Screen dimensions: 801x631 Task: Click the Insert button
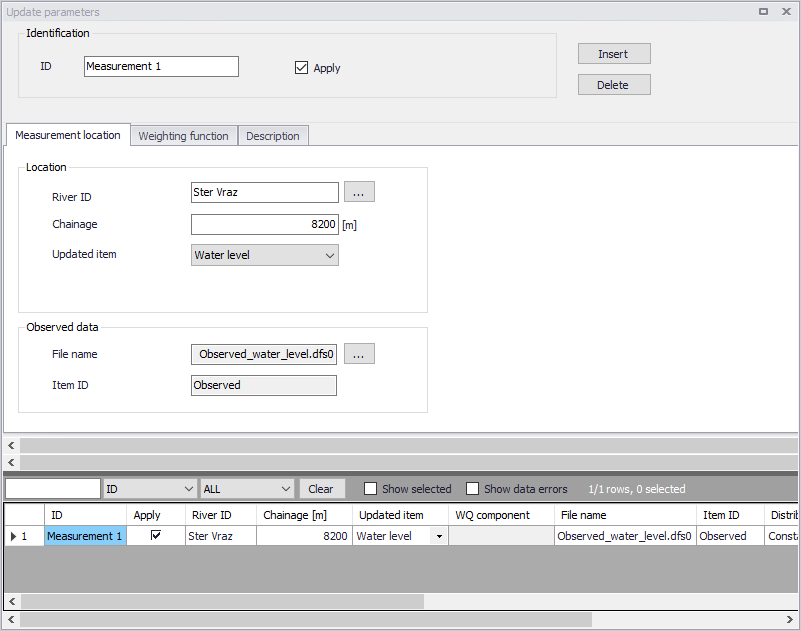(614, 54)
